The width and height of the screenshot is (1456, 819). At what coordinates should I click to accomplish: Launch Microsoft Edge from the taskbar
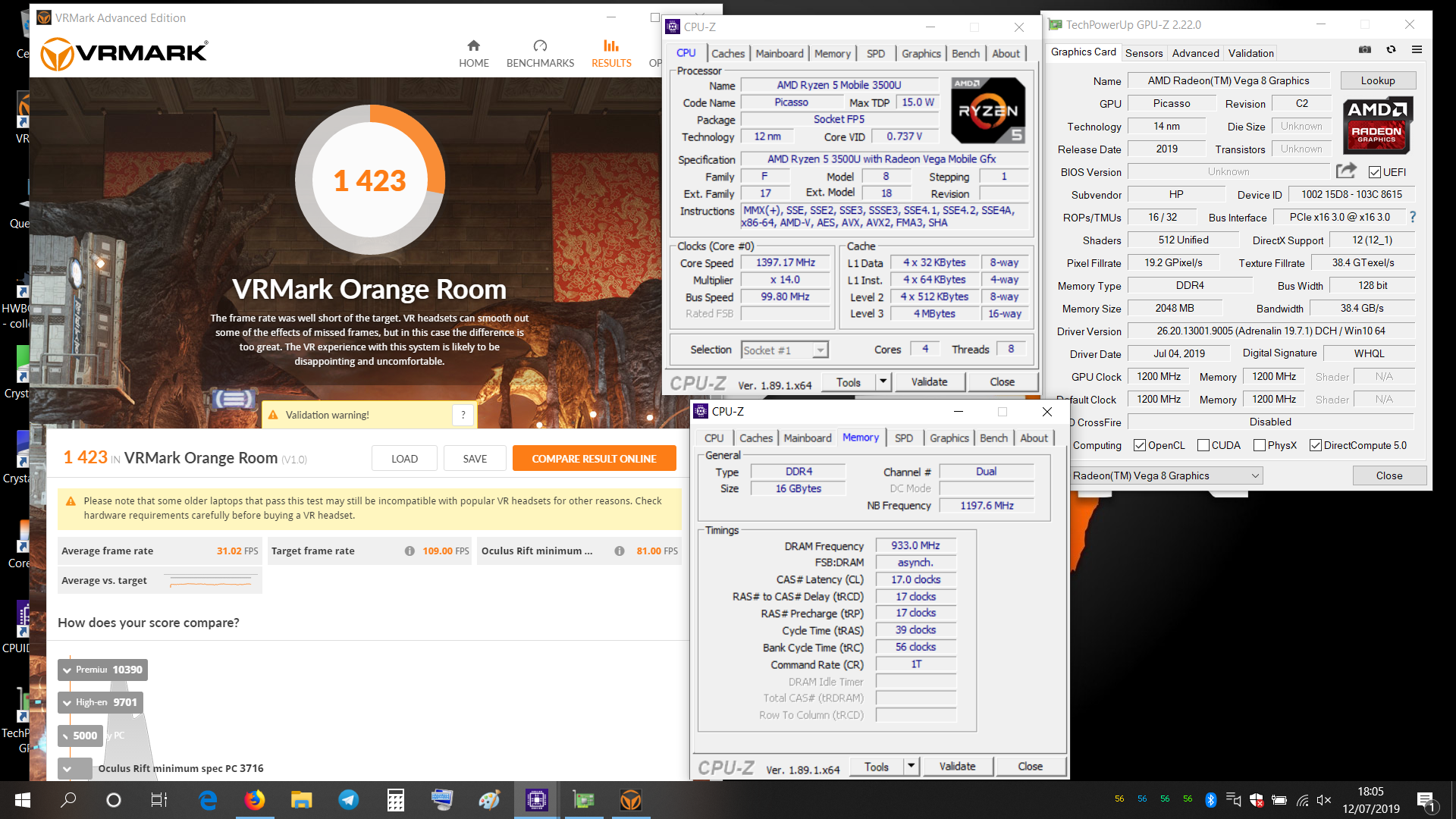208,800
